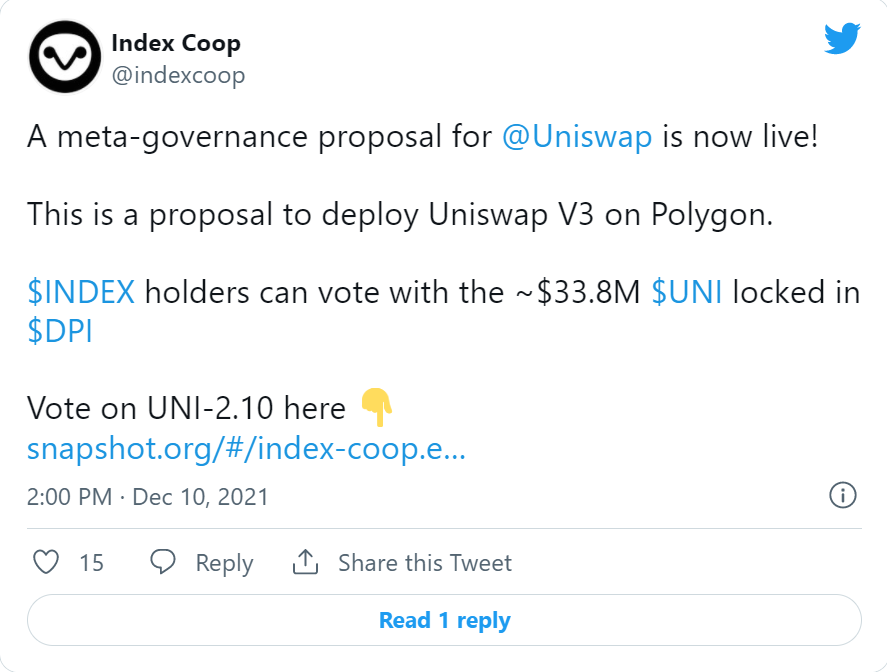Viewport: 887px width, 672px height.
Task: Click the share upload arrow icon
Action: (305, 562)
